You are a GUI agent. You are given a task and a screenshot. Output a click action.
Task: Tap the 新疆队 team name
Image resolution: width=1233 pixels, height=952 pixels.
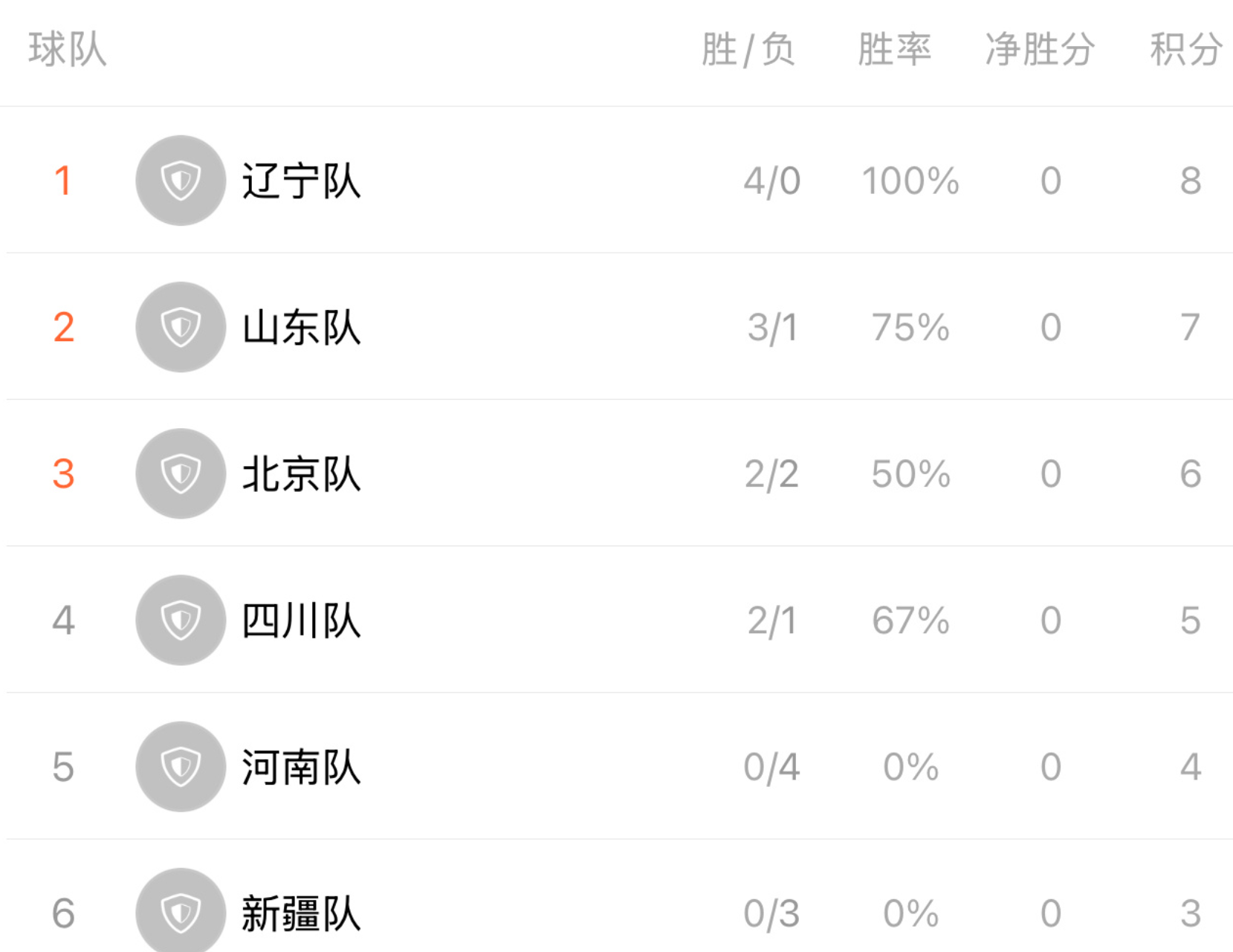(301, 913)
